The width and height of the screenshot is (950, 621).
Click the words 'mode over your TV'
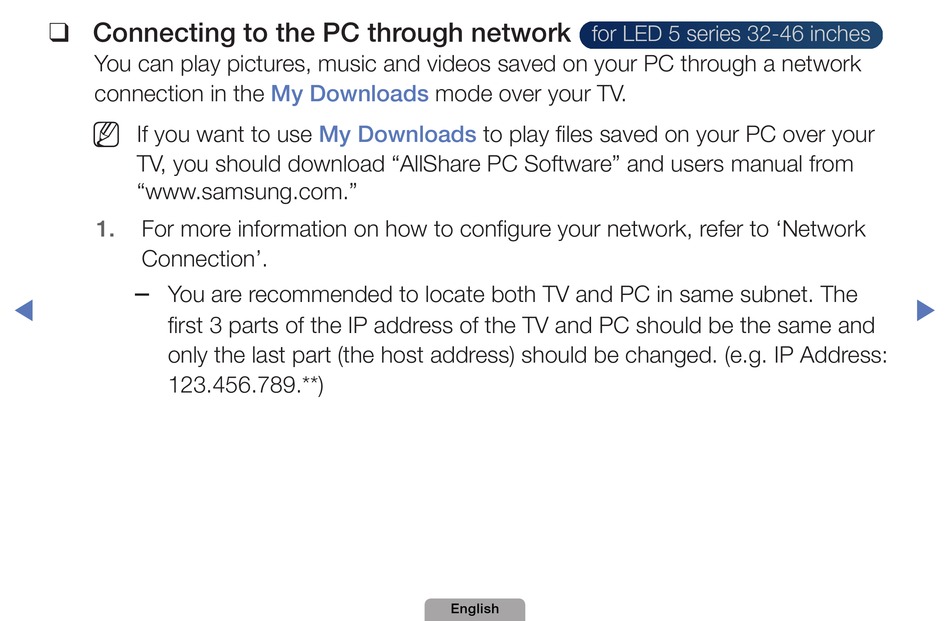530,94
